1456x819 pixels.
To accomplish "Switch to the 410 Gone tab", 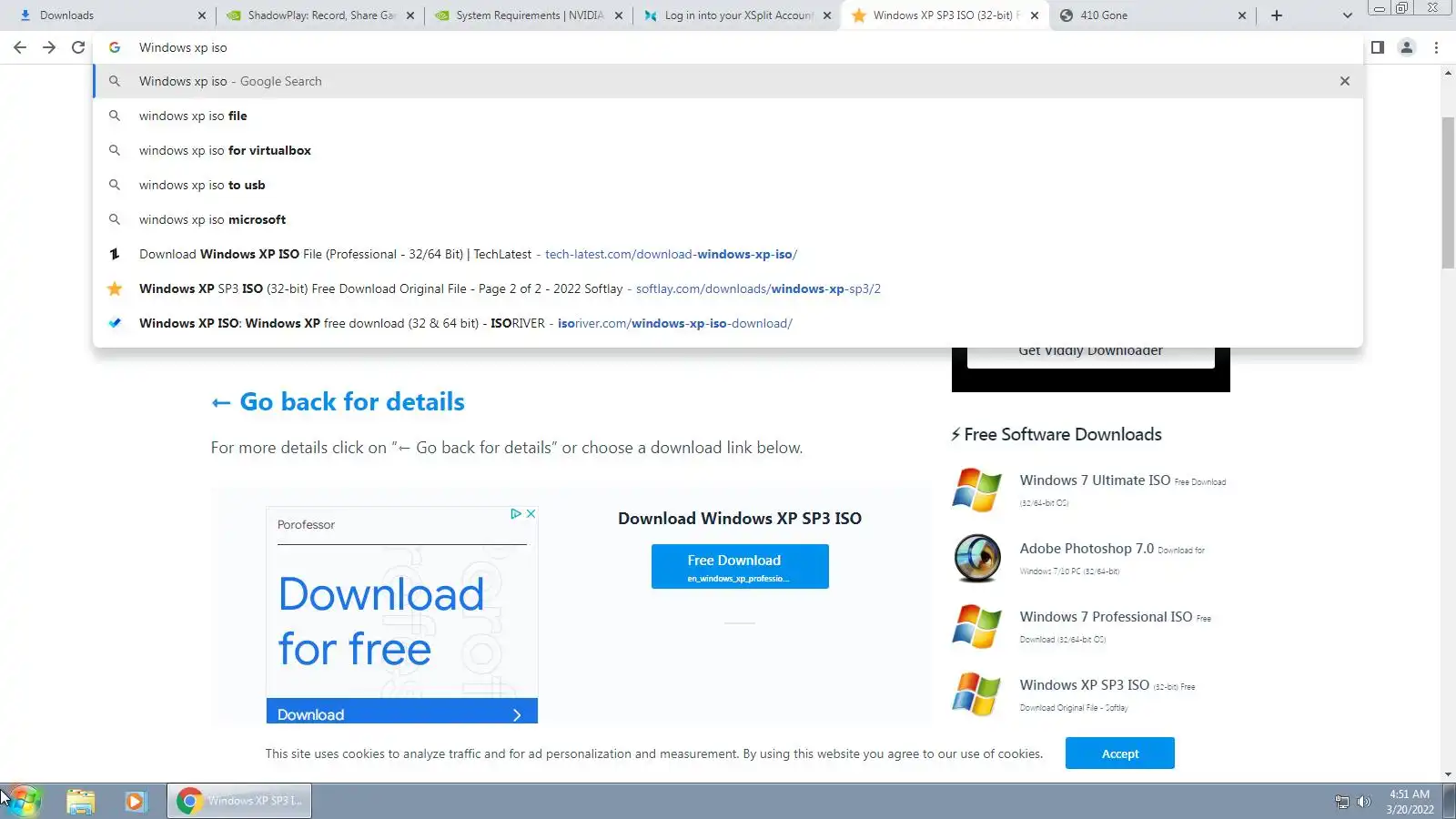I will click(1152, 15).
